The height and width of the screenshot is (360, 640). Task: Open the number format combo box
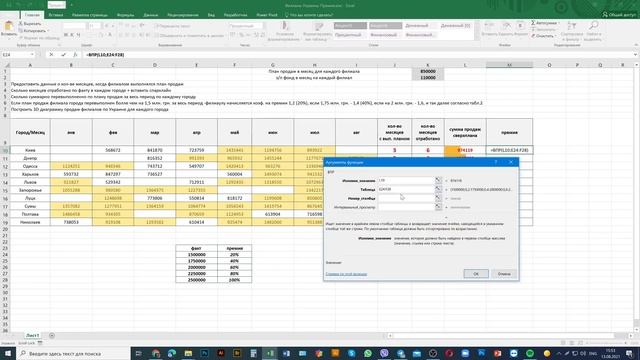(x=246, y=26)
